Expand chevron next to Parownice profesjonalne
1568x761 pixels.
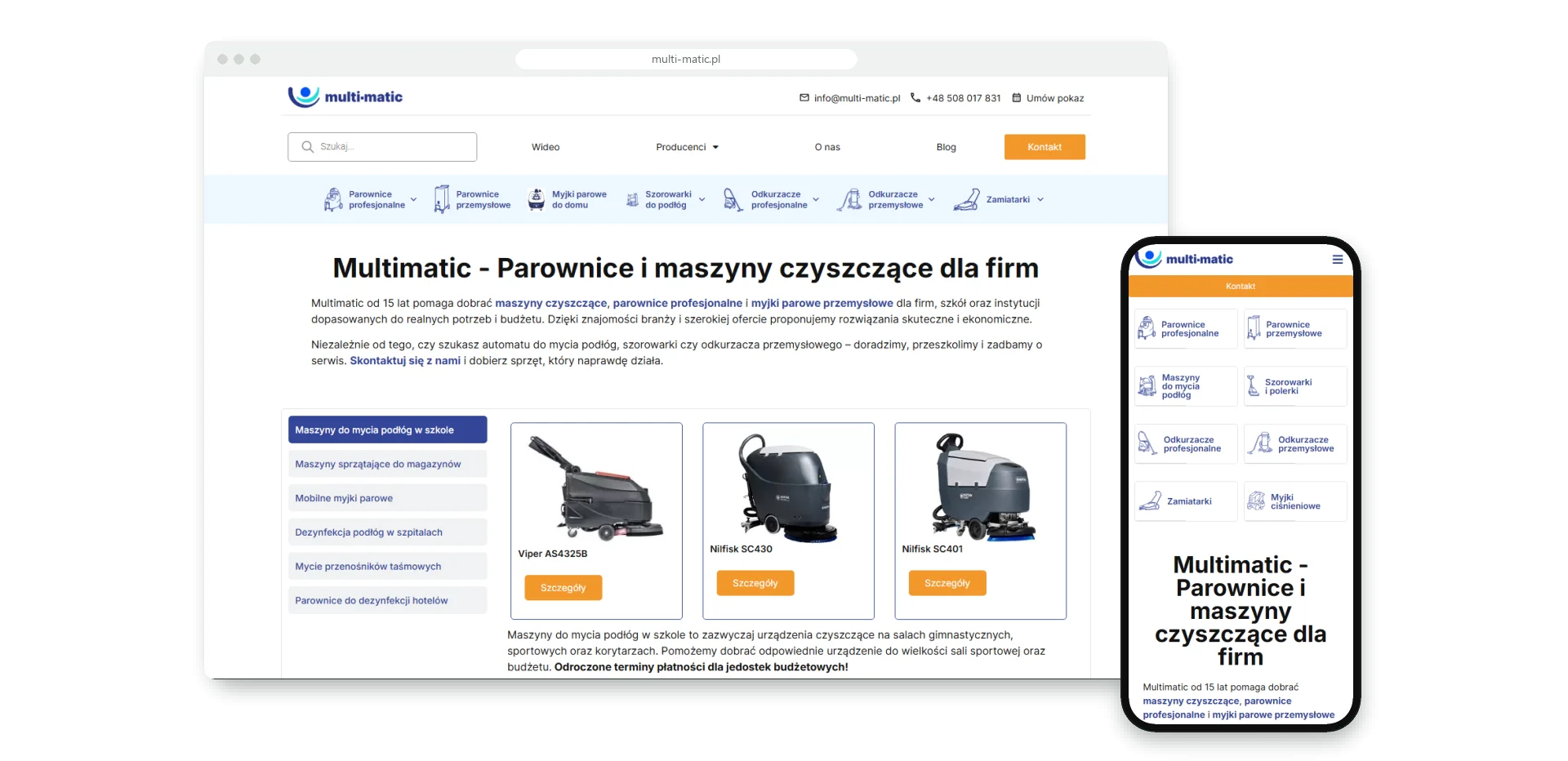click(413, 199)
